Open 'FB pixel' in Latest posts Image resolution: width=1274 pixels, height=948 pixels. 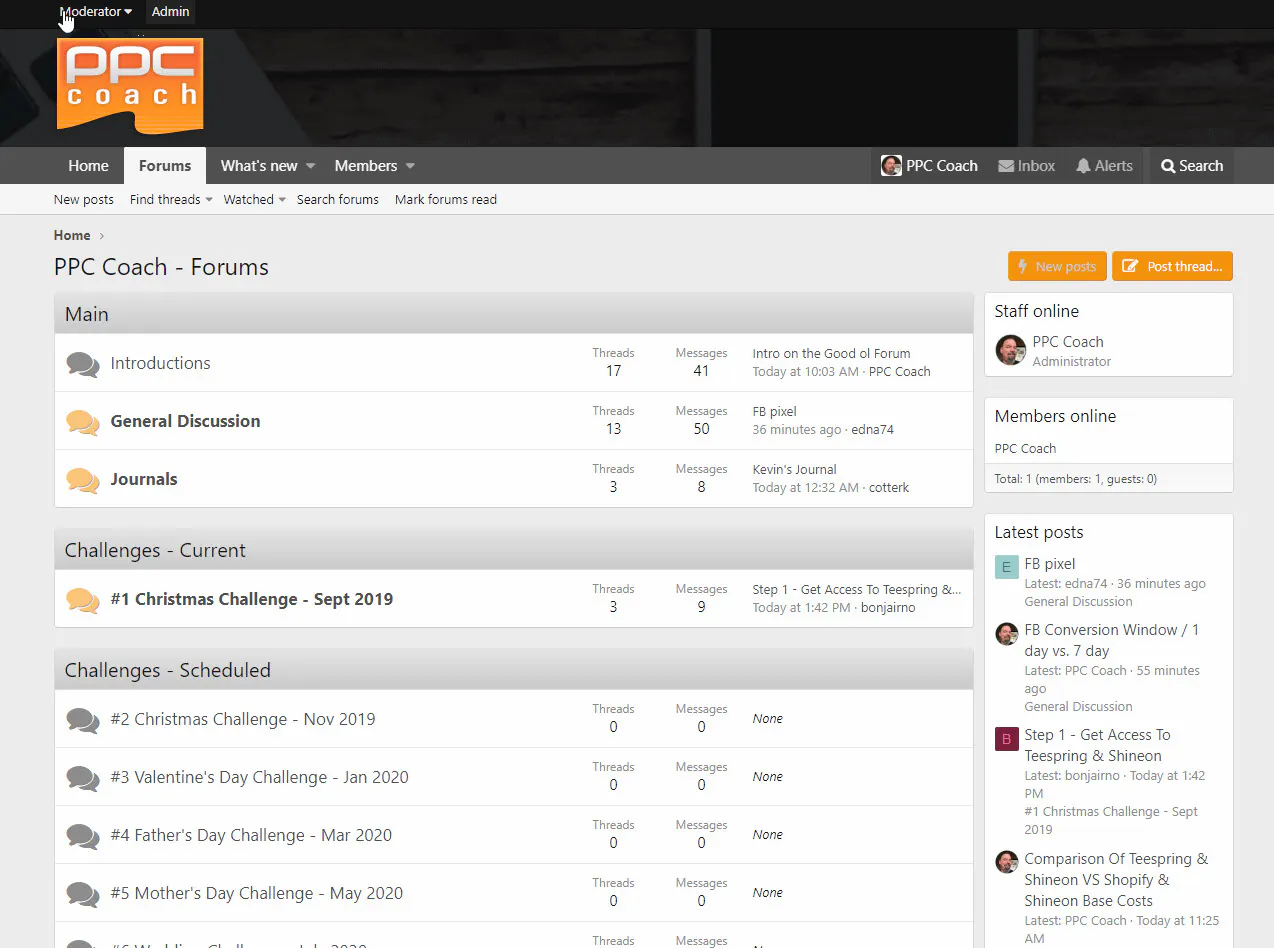(1050, 564)
